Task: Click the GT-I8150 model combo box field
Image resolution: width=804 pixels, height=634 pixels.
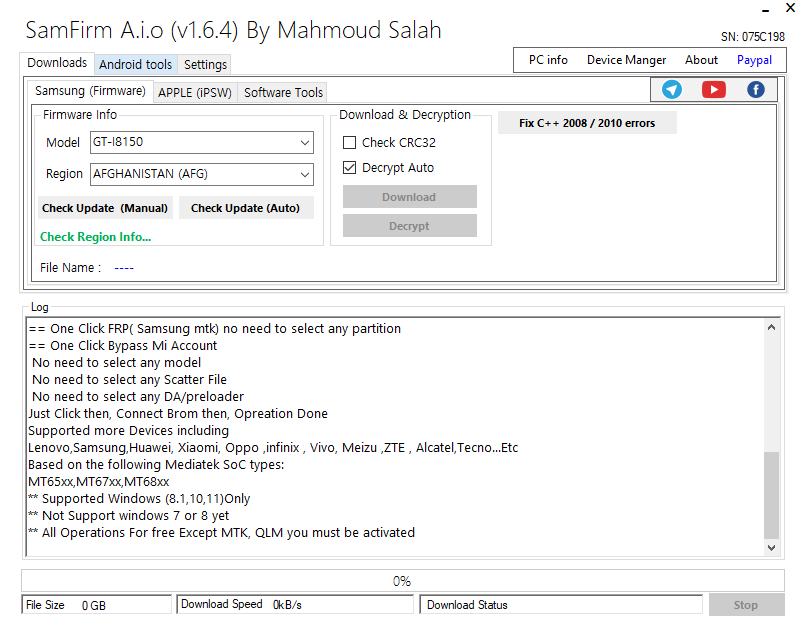Action: pos(202,143)
